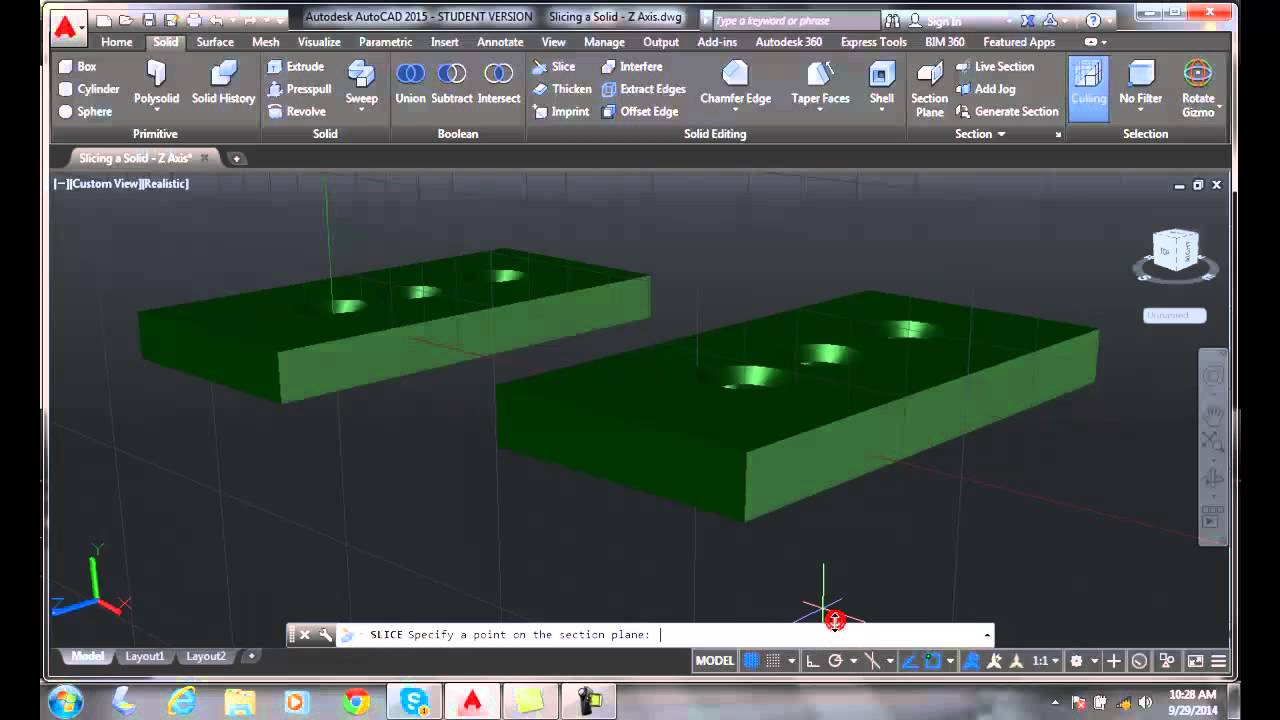The image size is (1280, 720).
Task: Toggle drawing grid display in status bar
Action: (x=751, y=661)
